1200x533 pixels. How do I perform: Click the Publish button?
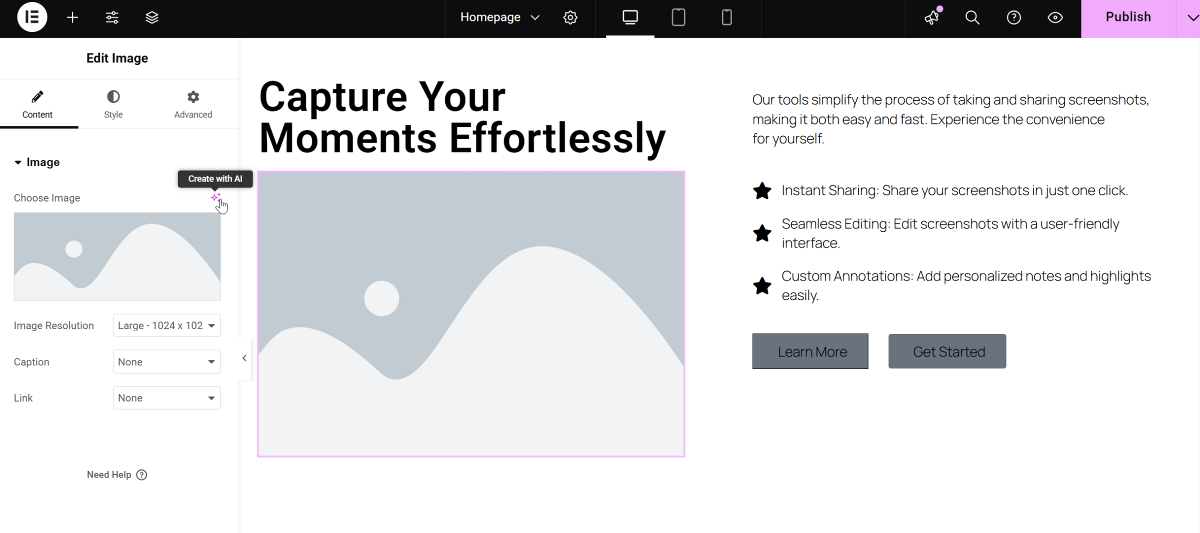(x=1127, y=18)
